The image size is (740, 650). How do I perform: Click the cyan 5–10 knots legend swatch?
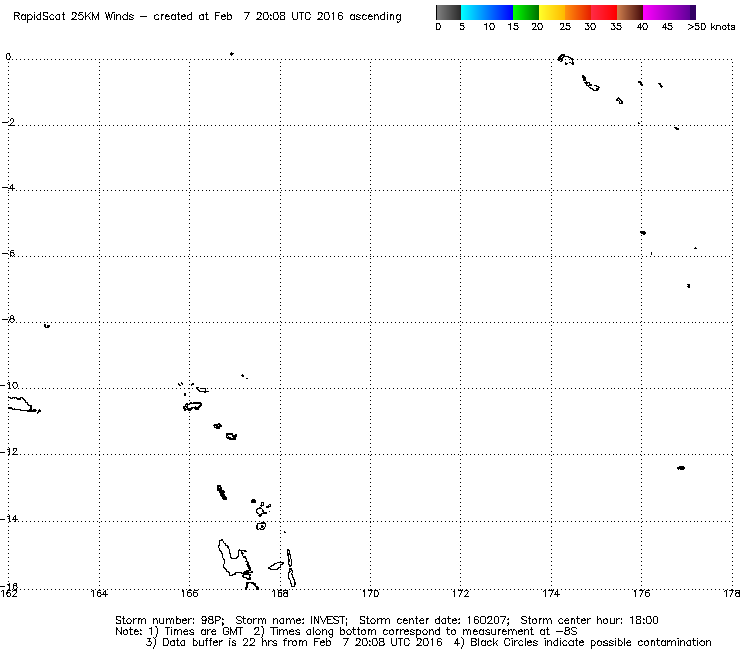pos(474,12)
